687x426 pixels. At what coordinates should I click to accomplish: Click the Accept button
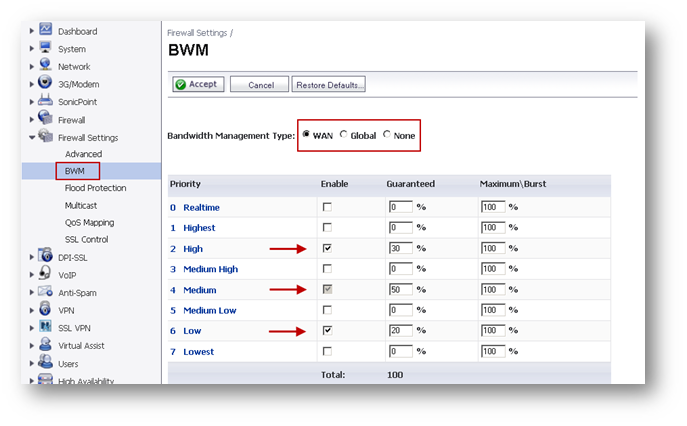(198, 84)
